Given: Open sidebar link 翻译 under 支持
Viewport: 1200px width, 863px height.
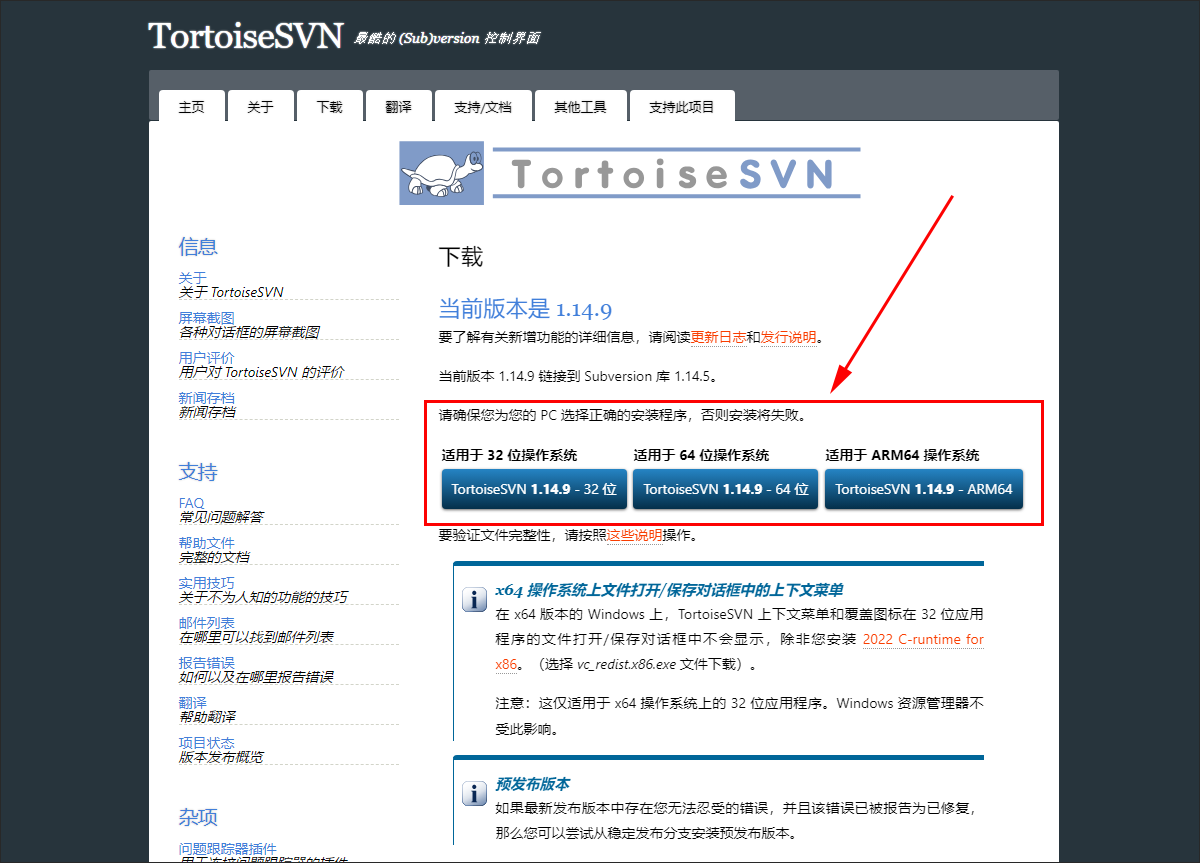Looking at the screenshot, I should [193, 703].
